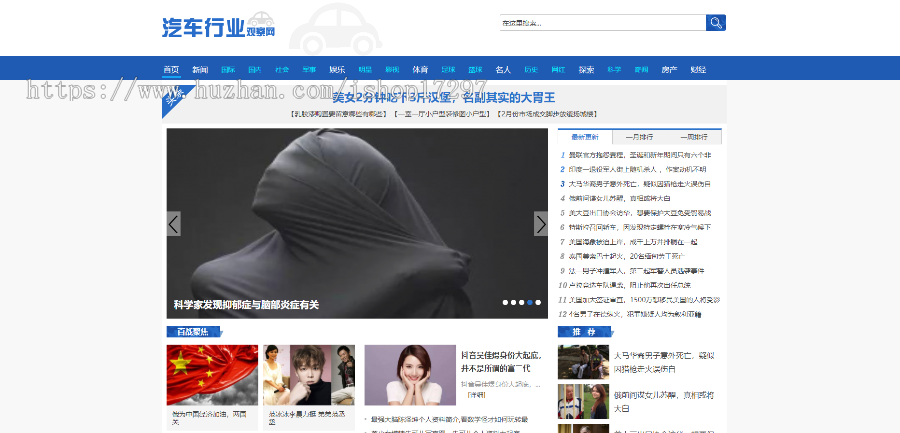Open ranked news item number 2
The width and height of the screenshot is (900, 433).
637,169
